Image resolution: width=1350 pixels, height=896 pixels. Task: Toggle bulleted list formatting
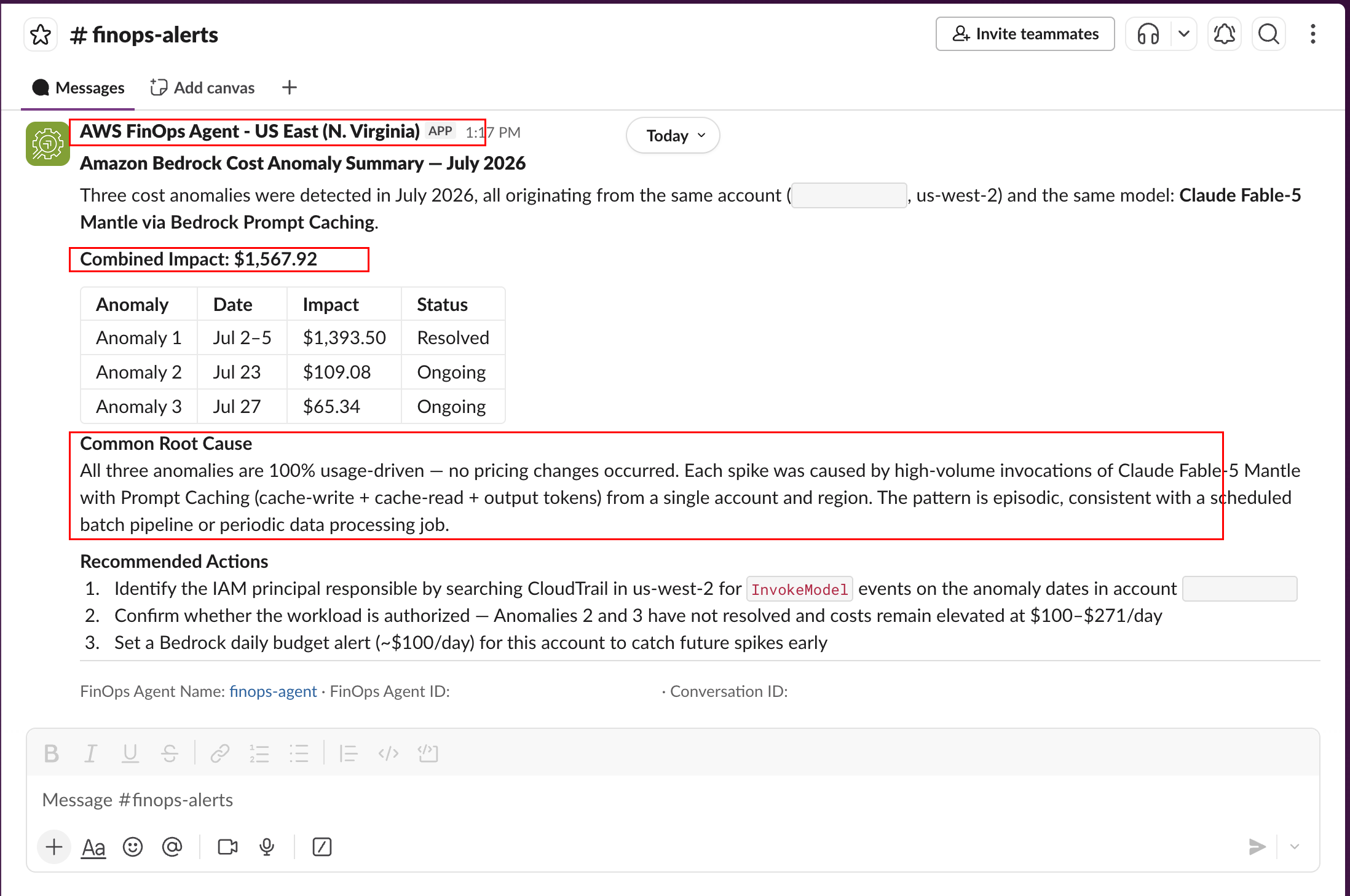[x=299, y=753]
